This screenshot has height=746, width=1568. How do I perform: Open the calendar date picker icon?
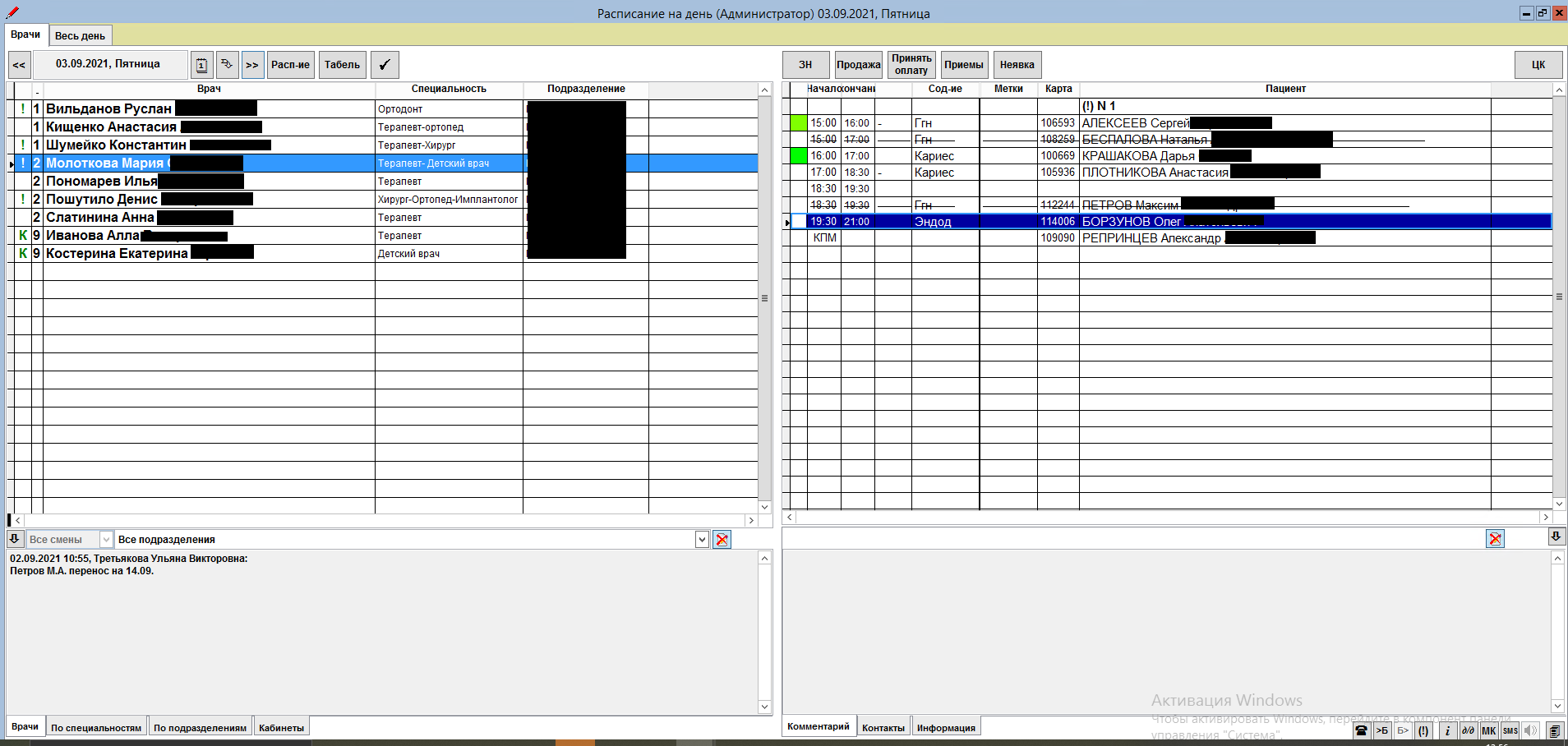[x=202, y=65]
